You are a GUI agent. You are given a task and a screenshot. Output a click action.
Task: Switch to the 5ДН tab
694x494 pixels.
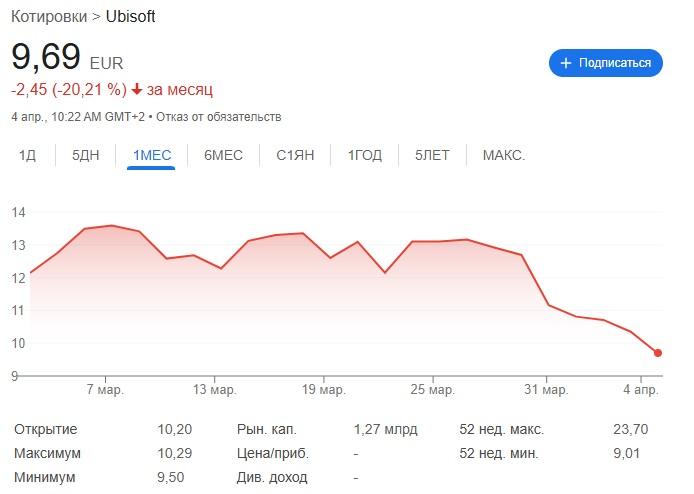[85, 155]
